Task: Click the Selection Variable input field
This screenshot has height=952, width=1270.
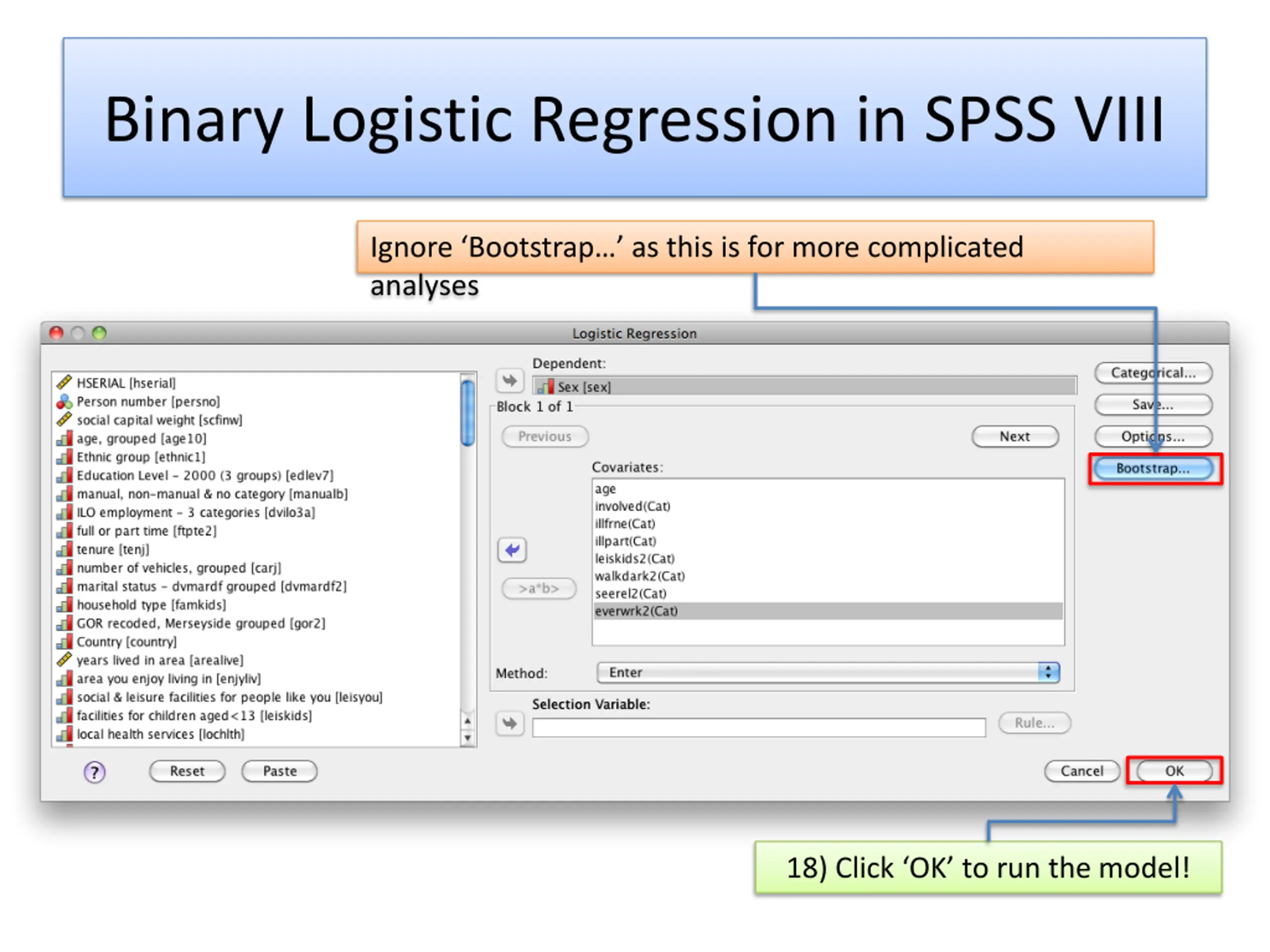Action: point(759,727)
